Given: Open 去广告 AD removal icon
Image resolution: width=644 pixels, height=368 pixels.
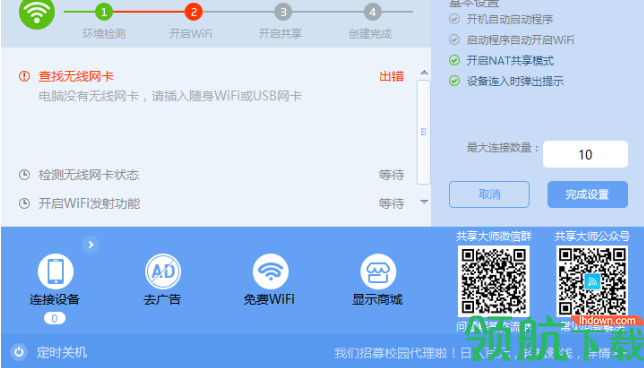Looking at the screenshot, I should pyautogui.click(x=163, y=271).
